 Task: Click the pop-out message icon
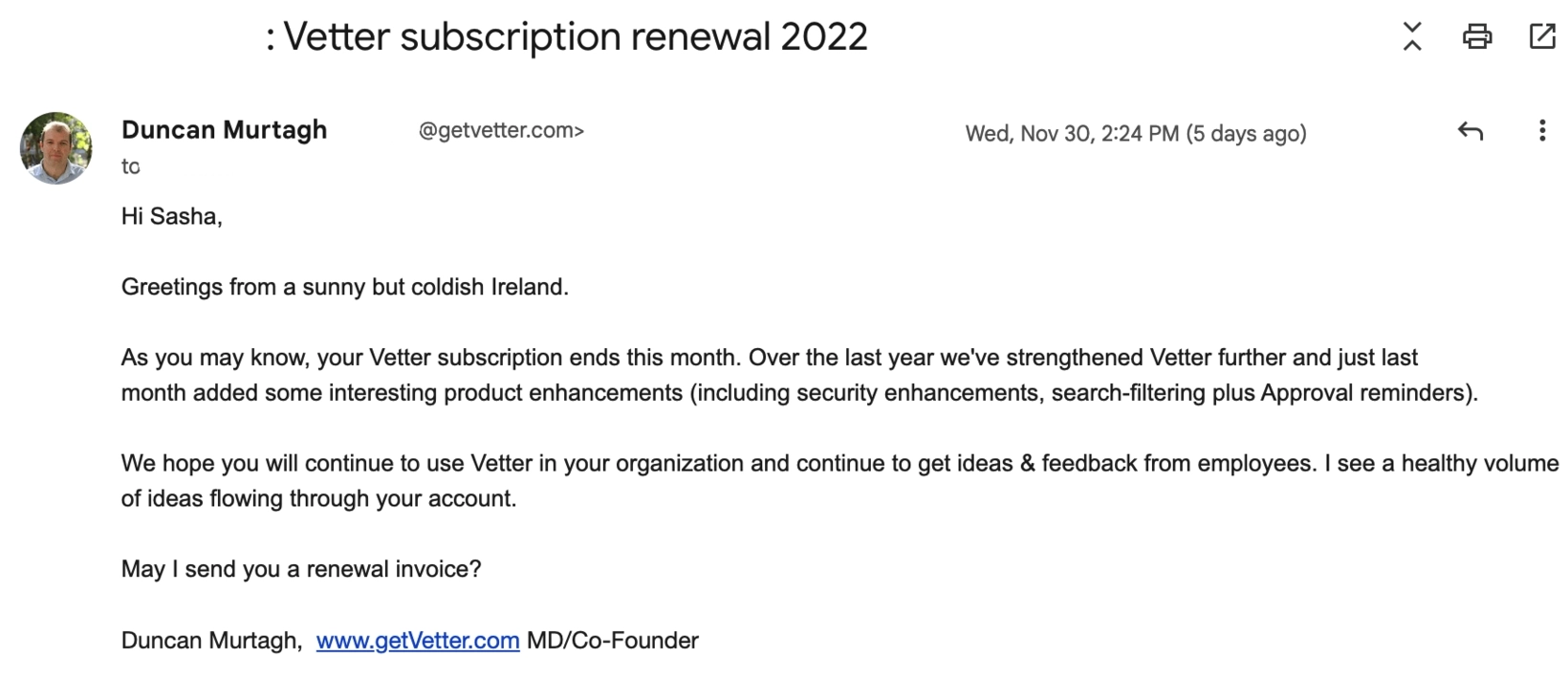1542,37
